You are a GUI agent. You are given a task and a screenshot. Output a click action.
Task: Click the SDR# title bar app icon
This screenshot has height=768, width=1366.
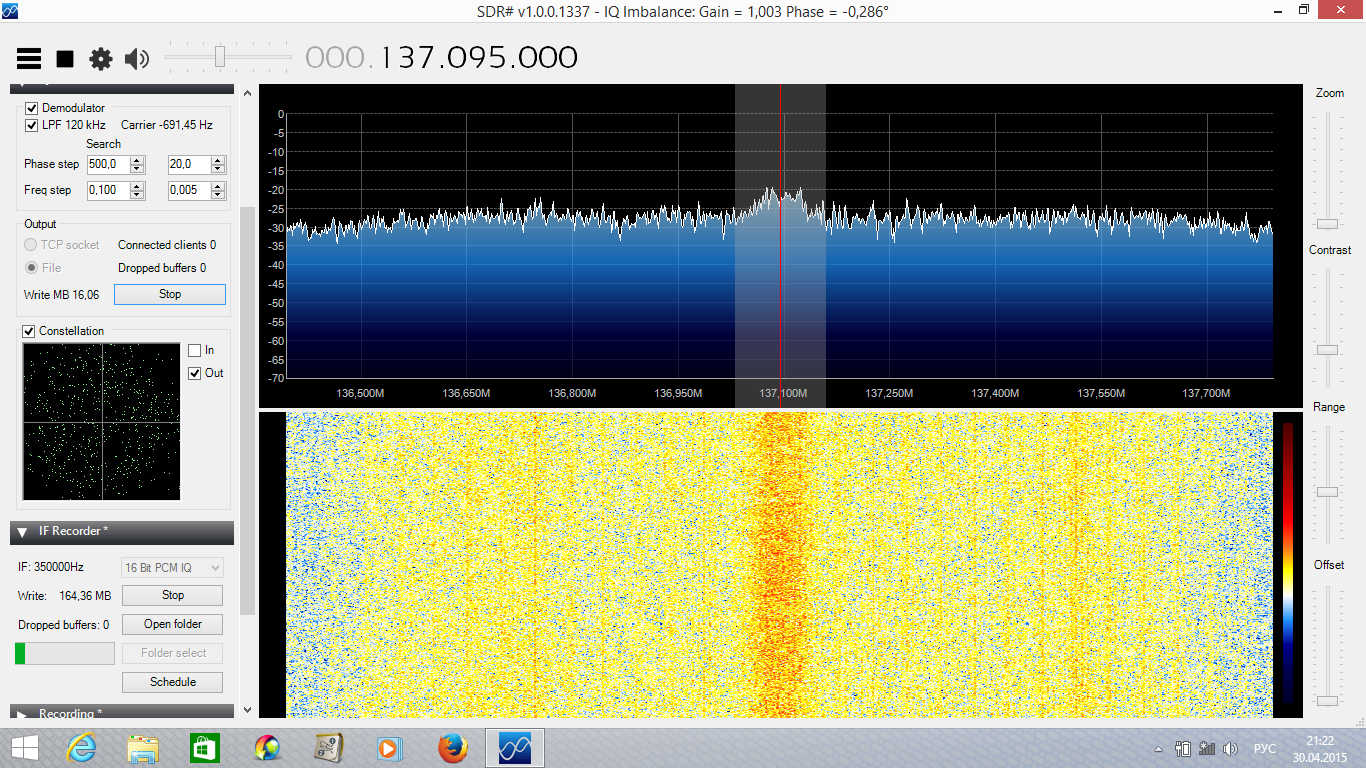11,10
